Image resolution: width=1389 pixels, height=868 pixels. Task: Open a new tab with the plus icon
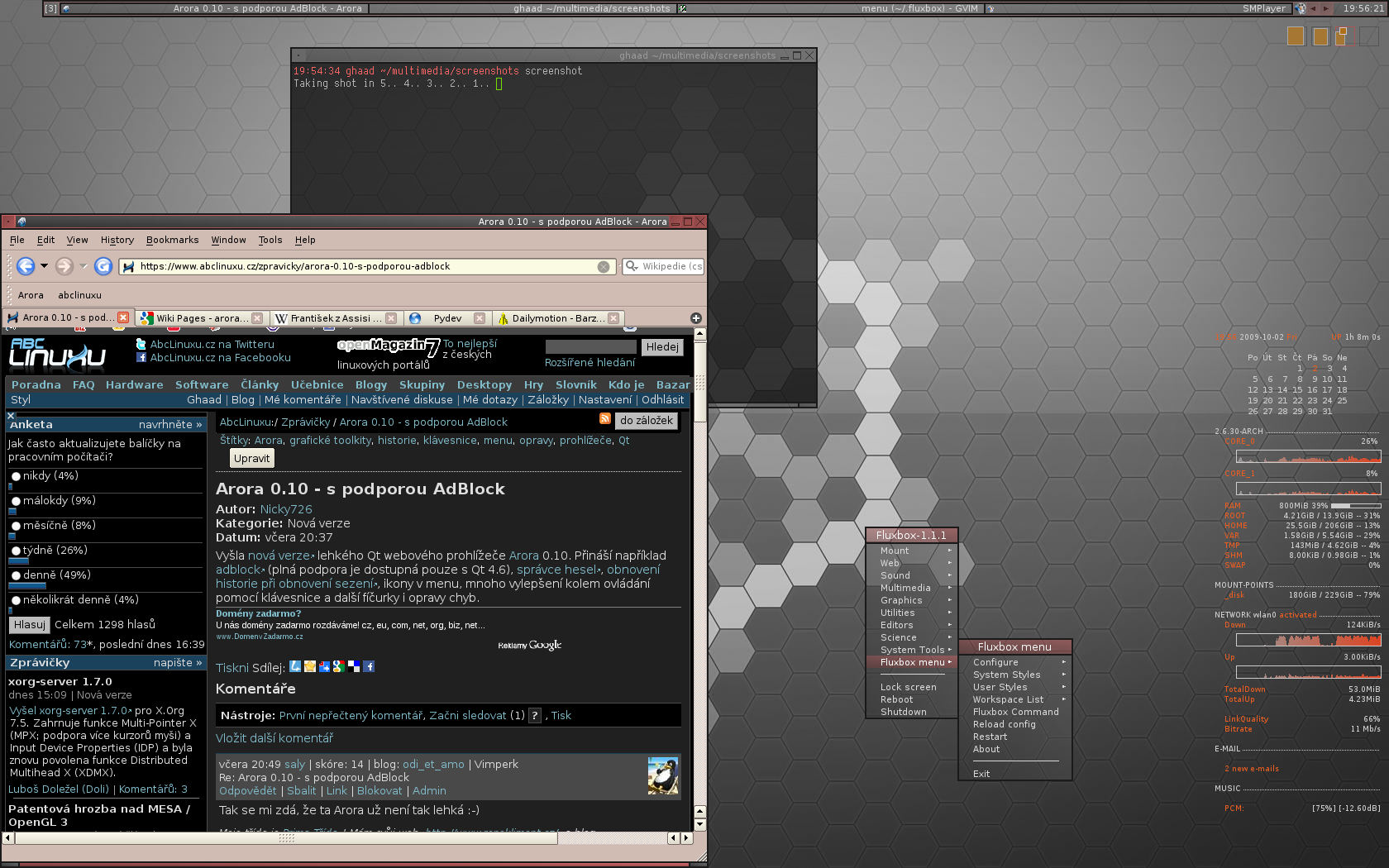(695, 318)
